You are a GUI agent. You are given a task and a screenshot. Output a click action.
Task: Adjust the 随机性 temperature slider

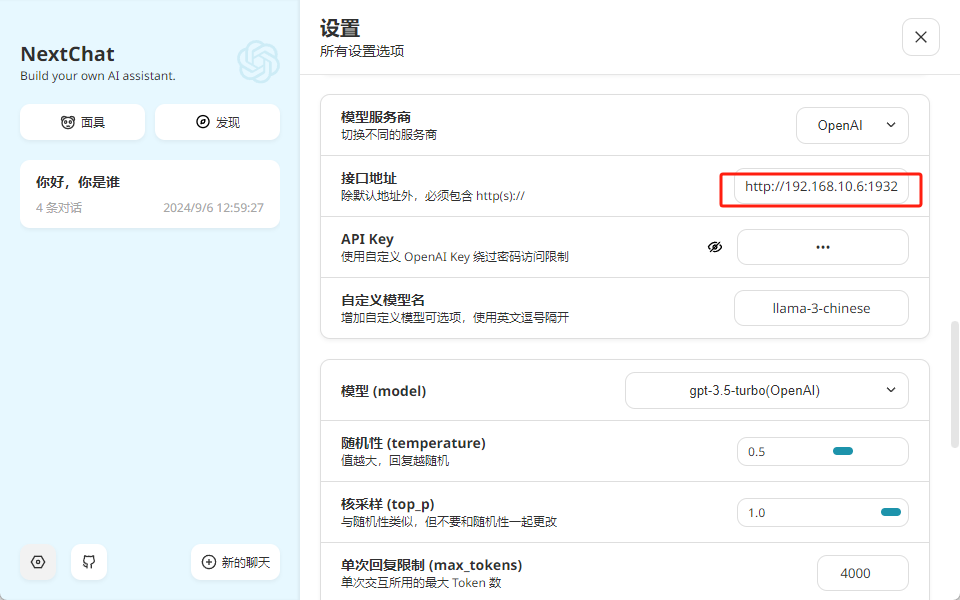(x=842, y=452)
